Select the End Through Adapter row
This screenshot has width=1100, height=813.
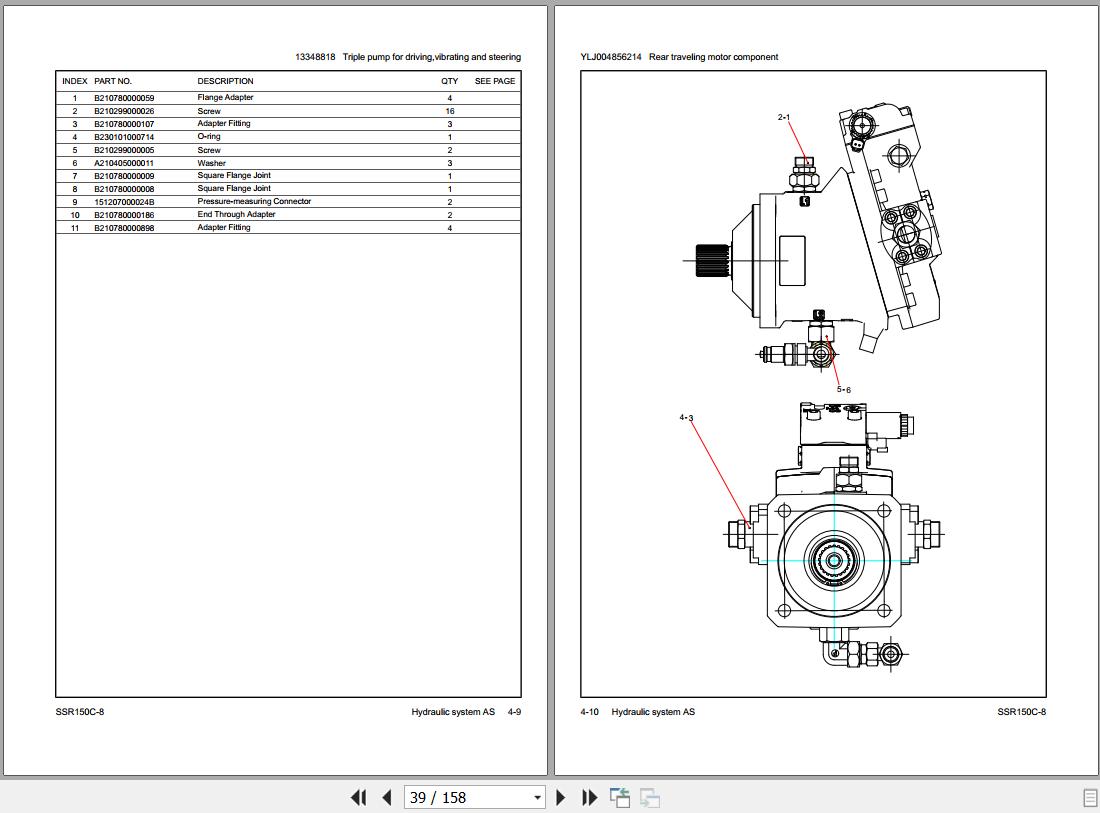(288, 215)
